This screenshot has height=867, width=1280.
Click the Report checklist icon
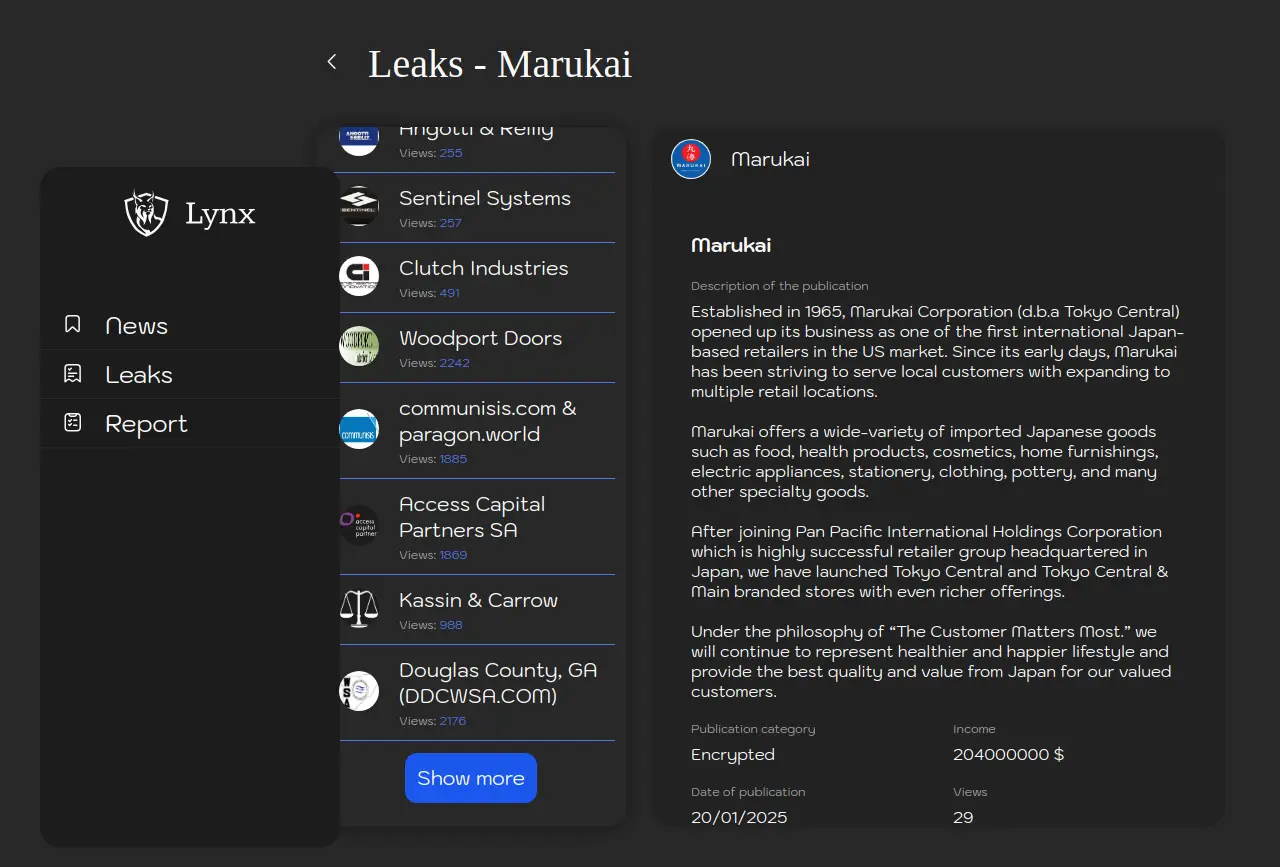72,423
